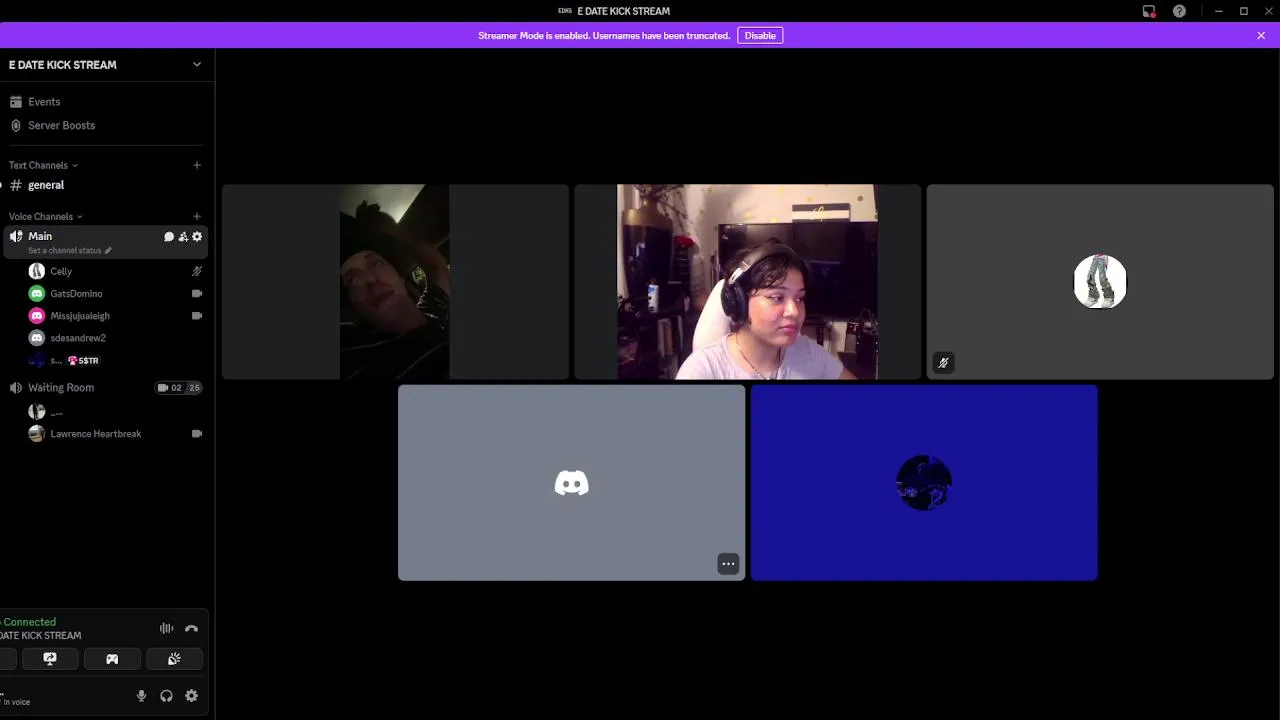Viewport: 1280px width, 720px height.
Task: Toggle microphone mute
Action: [x=141, y=696]
